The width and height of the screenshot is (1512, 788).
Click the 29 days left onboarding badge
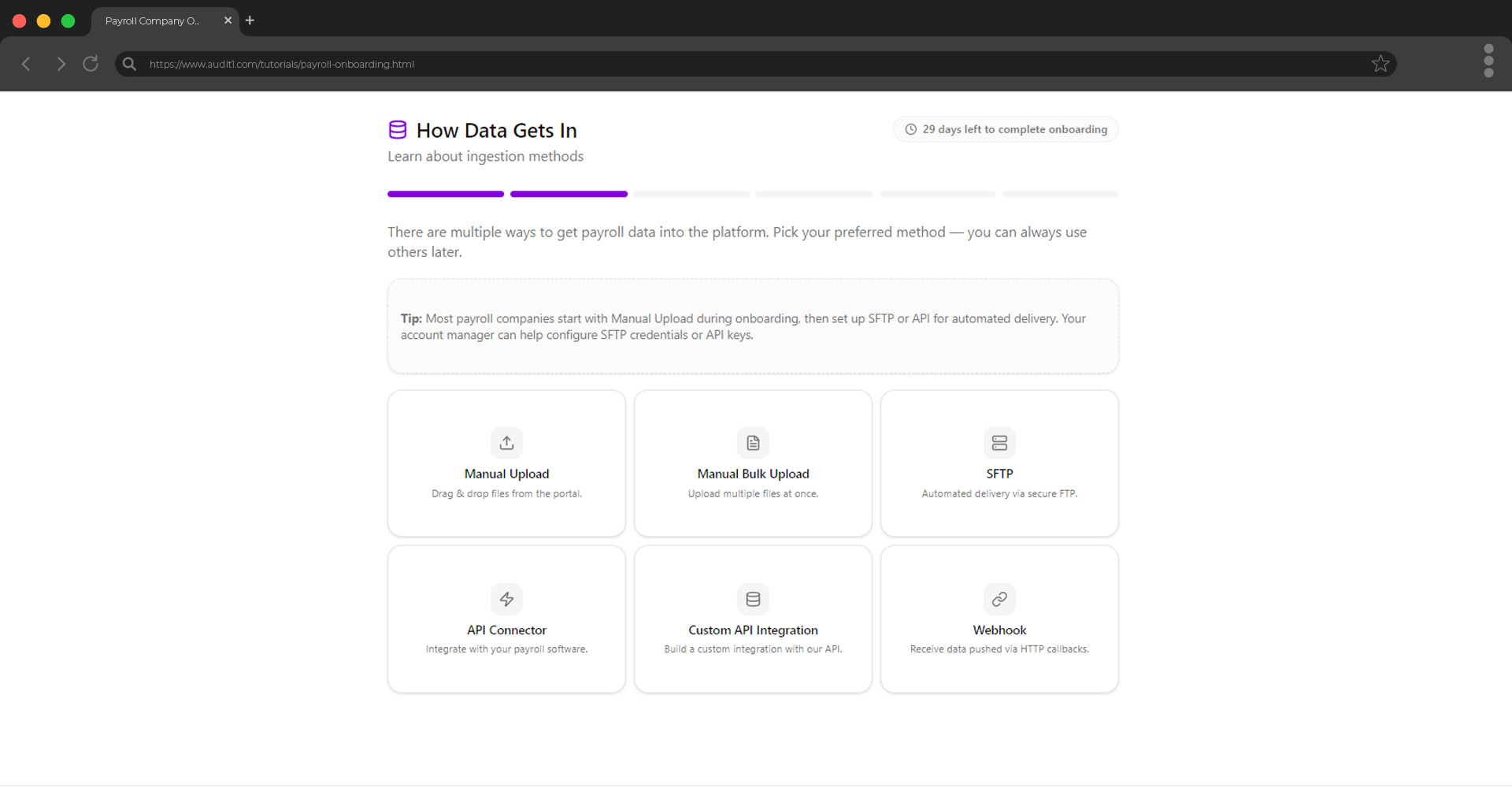coord(1006,129)
